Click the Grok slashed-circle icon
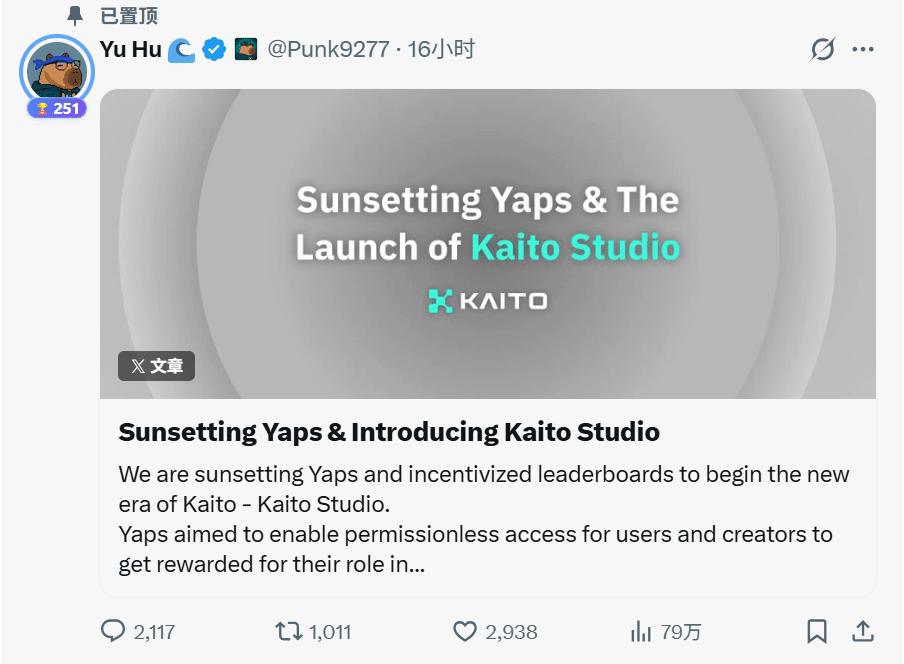Screen dimensions: 904x664 (822, 49)
